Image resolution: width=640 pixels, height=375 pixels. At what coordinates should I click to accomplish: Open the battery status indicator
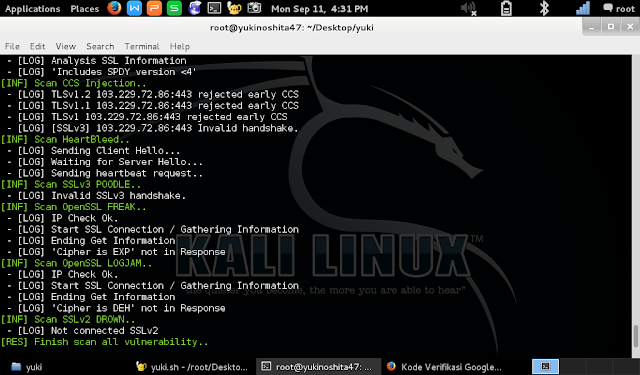[506, 8]
